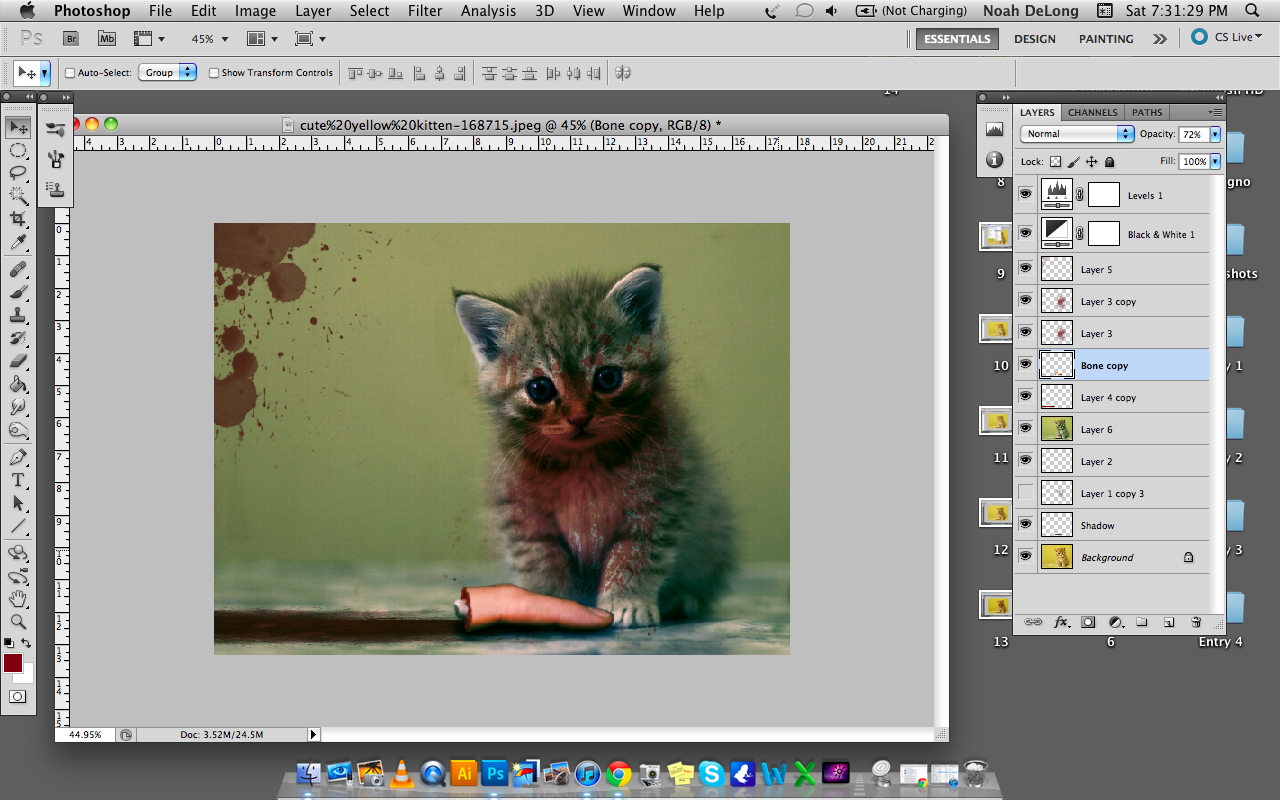Open the blending mode Normal dropdown
The width and height of the screenshot is (1280, 800).
coord(1077,134)
